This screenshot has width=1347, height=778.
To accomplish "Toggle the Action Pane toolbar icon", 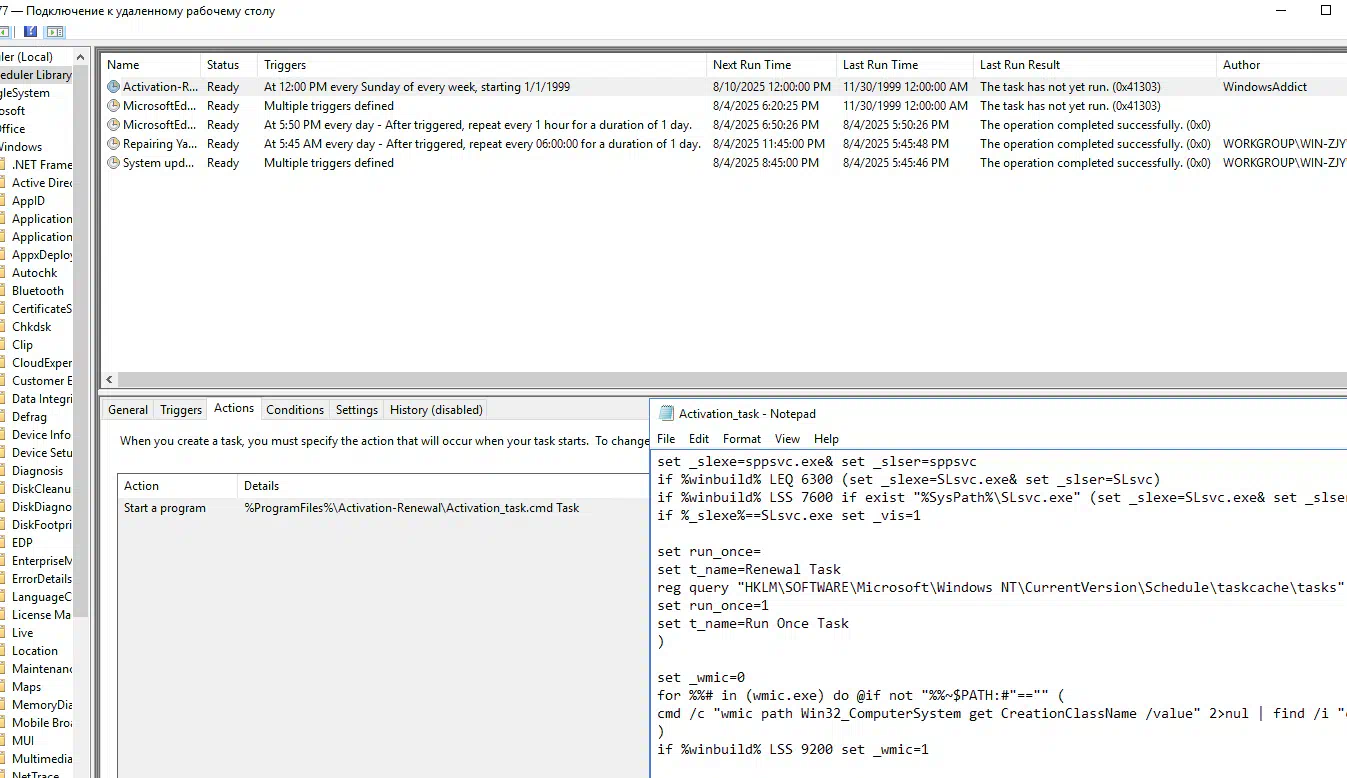I will click(55, 33).
